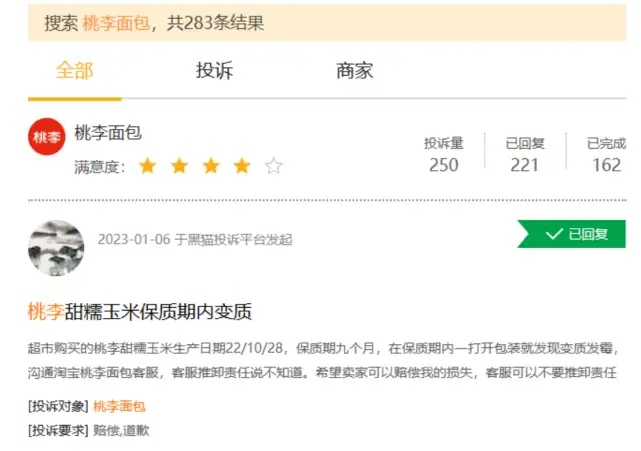Click the 赔偿,道歉 complaint demand text
Screen dimensions: 641x451
click(121, 430)
